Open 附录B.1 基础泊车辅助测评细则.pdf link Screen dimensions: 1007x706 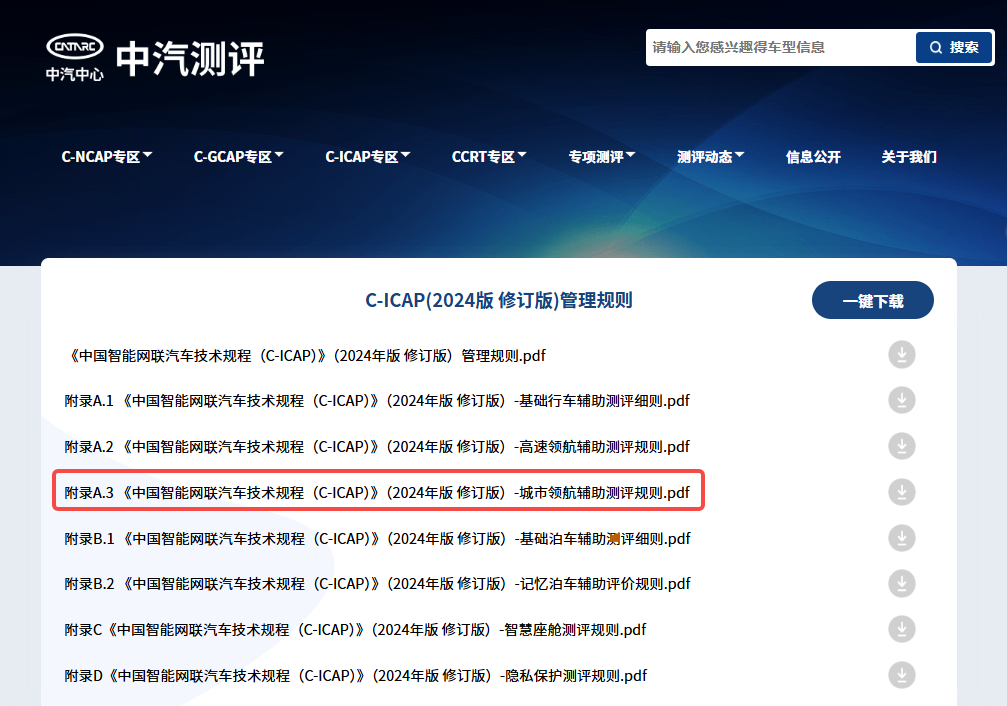click(378, 538)
